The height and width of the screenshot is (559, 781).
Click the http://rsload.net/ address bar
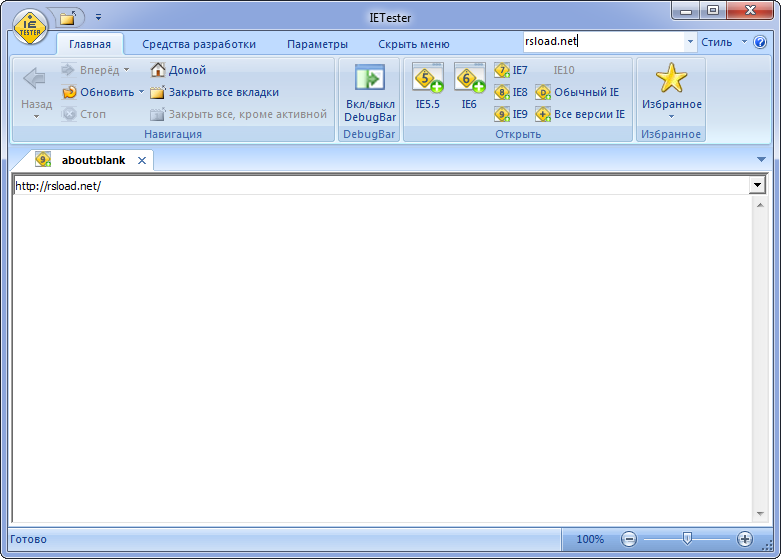click(x=381, y=186)
